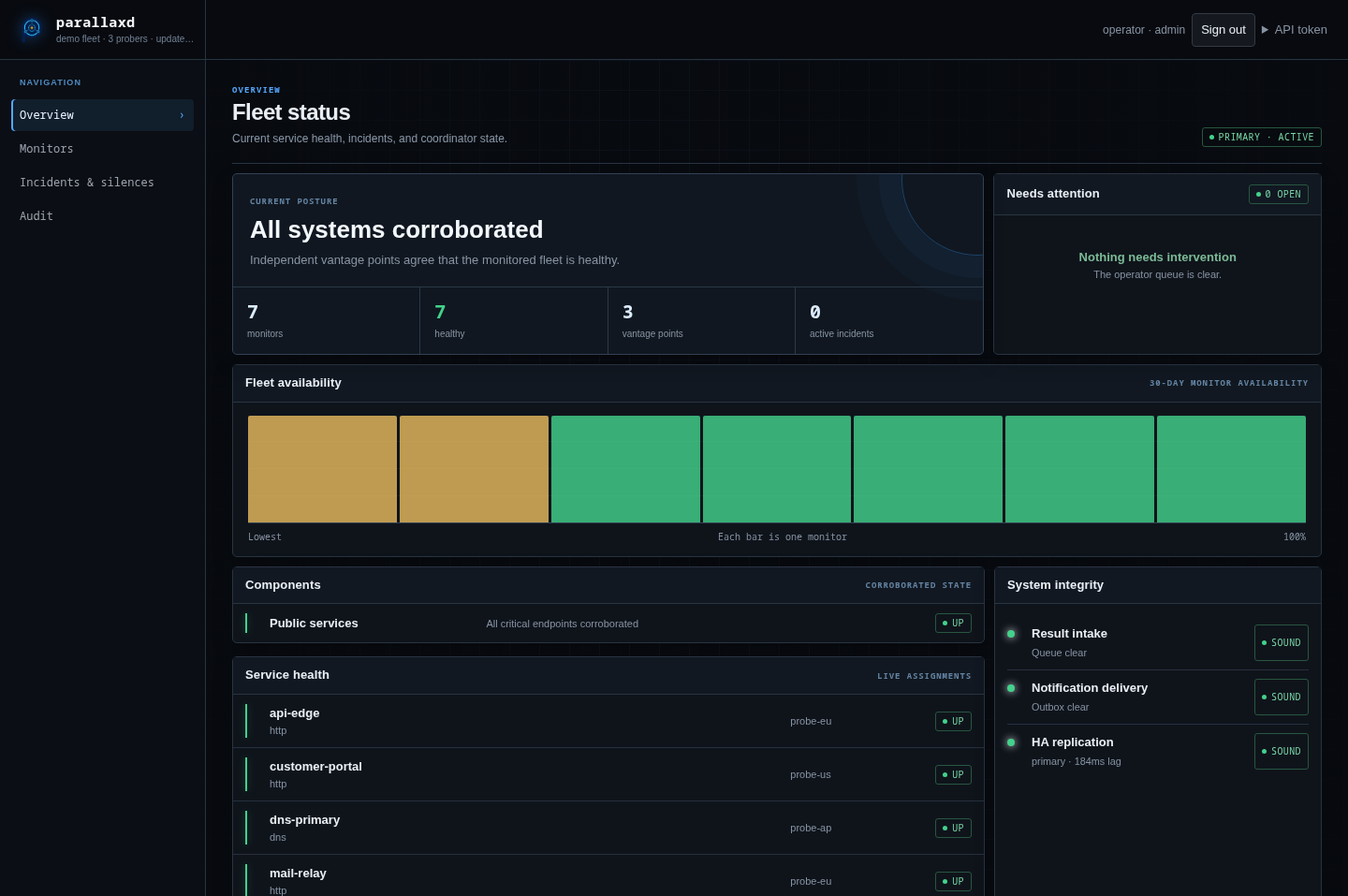Click the green dot beside Result intake
The height and width of the screenshot is (896, 1348).
[x=1011, y=634]
